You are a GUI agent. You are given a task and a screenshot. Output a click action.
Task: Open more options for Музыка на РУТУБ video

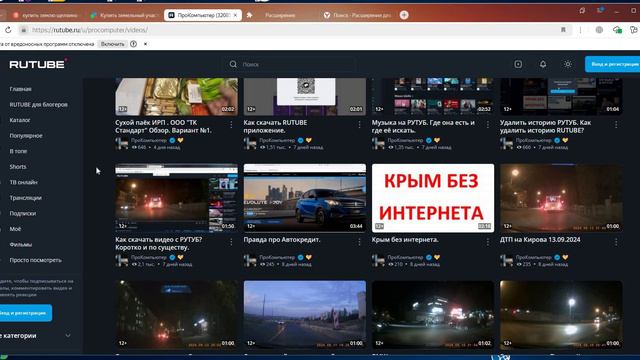pyautogui.click(x=487, y=124)
